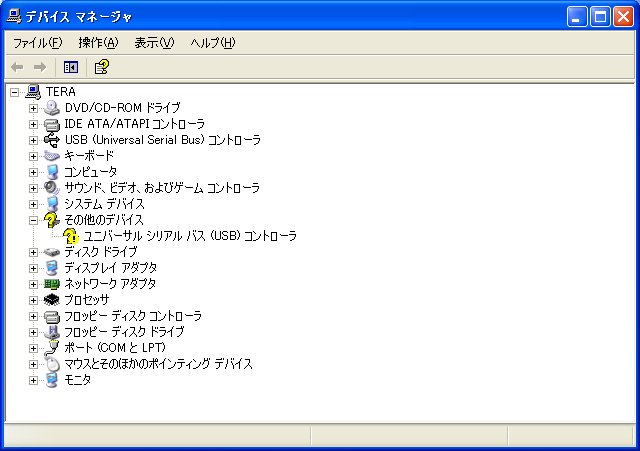Maximize the Device Manager window

coord(600,17)
